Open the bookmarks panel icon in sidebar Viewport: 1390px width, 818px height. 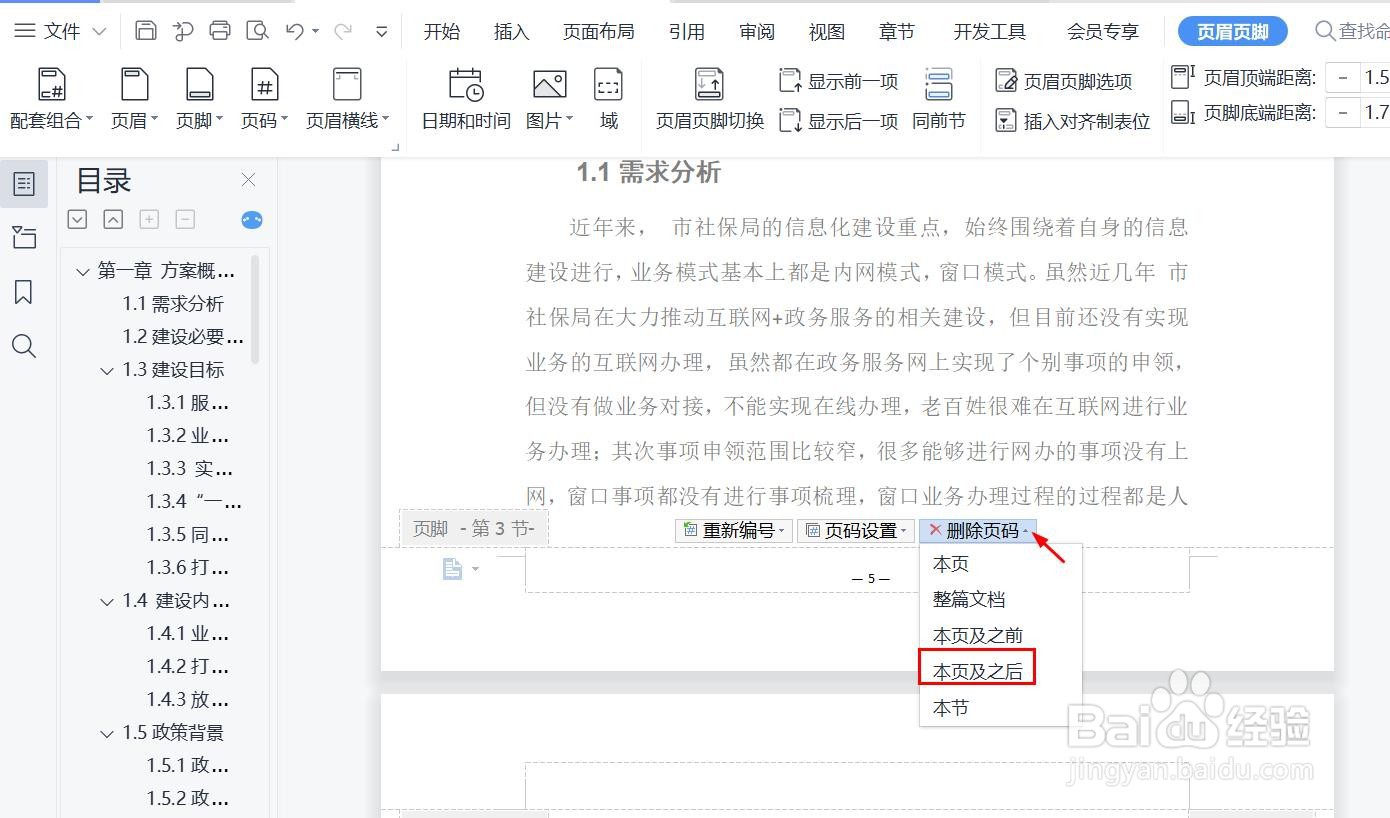click(x=24, y=292)
